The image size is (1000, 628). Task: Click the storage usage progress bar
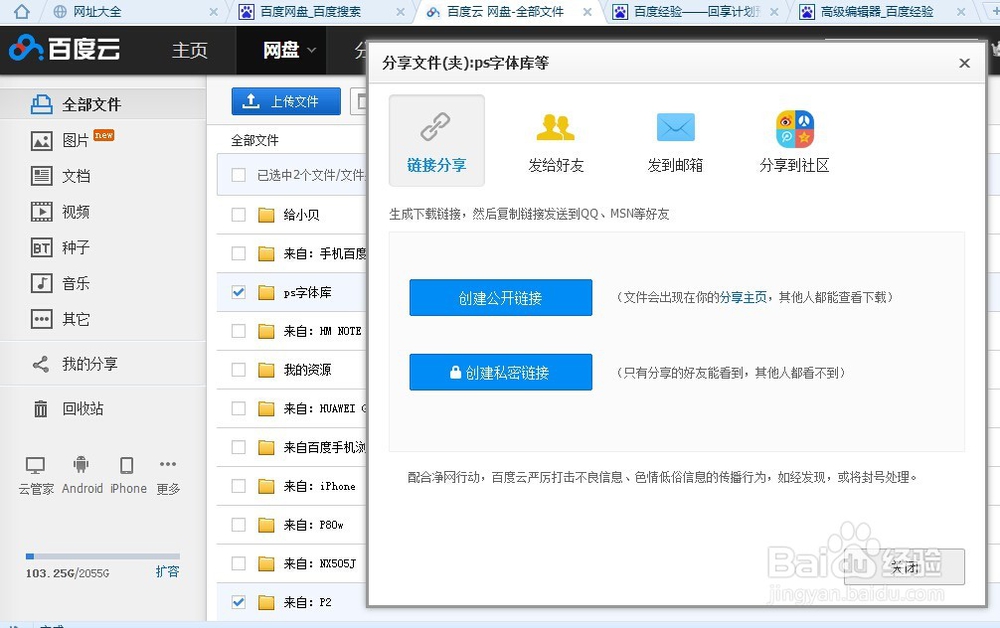103,557
